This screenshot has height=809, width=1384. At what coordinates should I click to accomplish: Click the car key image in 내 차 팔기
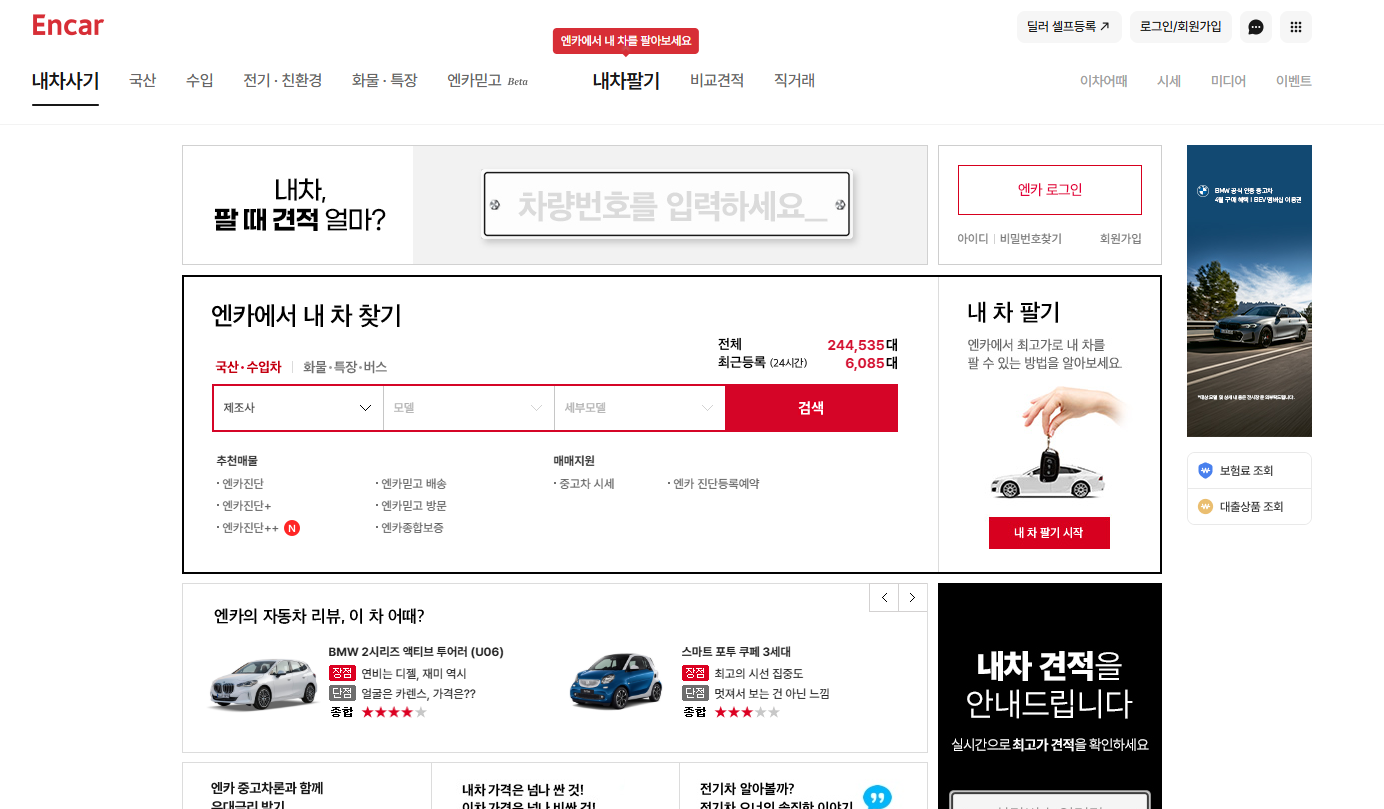(1055, 443)
